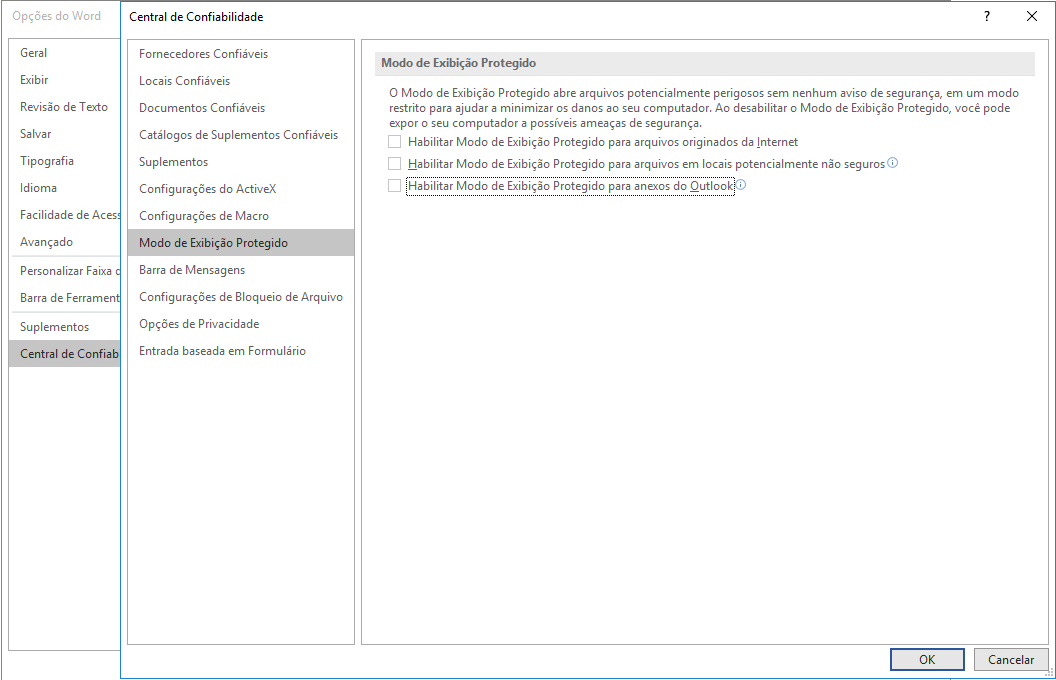
Task: Click the Cancelar button
Action: (1011, 660)
